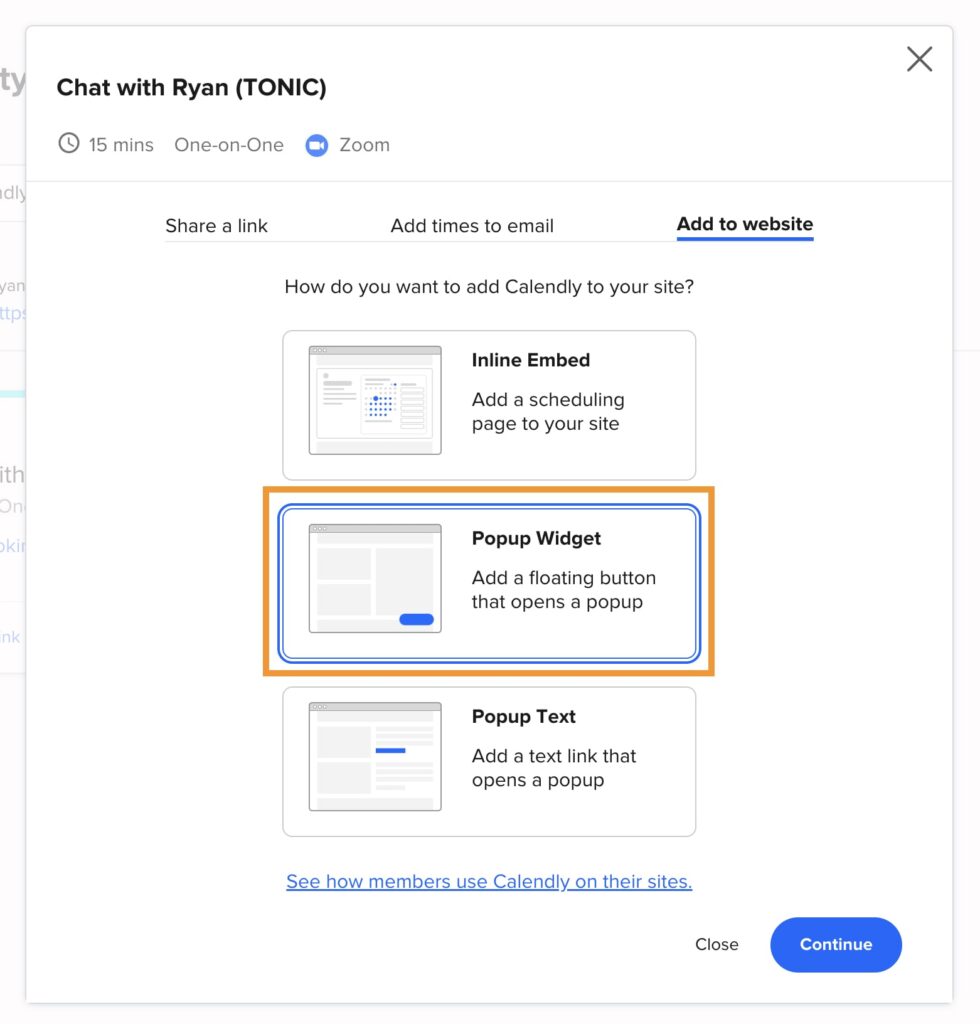Click the Popup Widget preview thumbnail

click(x=375, y=579)
